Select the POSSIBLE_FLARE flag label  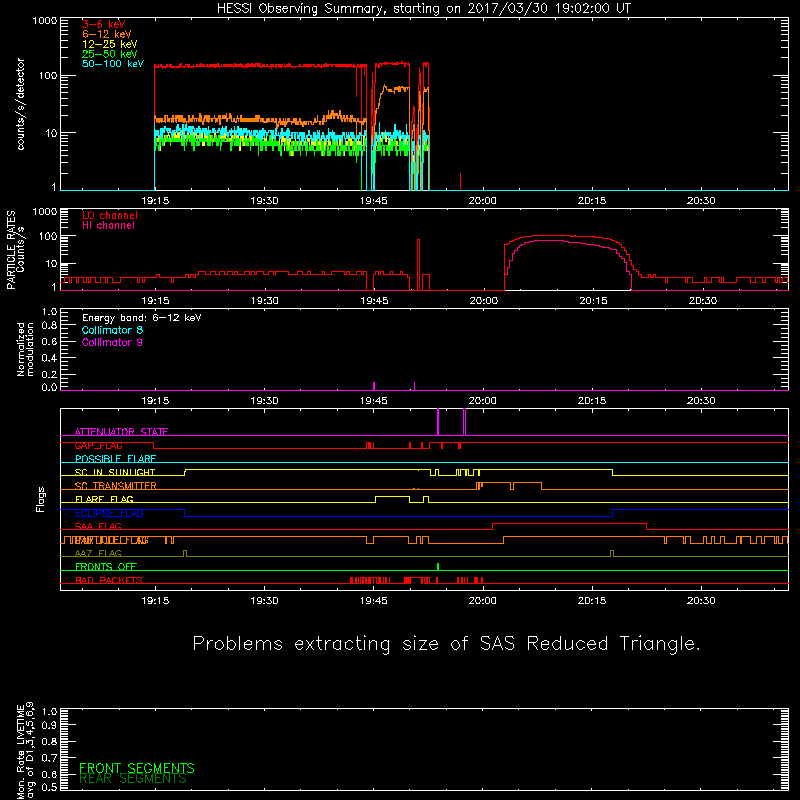point(115,459)
